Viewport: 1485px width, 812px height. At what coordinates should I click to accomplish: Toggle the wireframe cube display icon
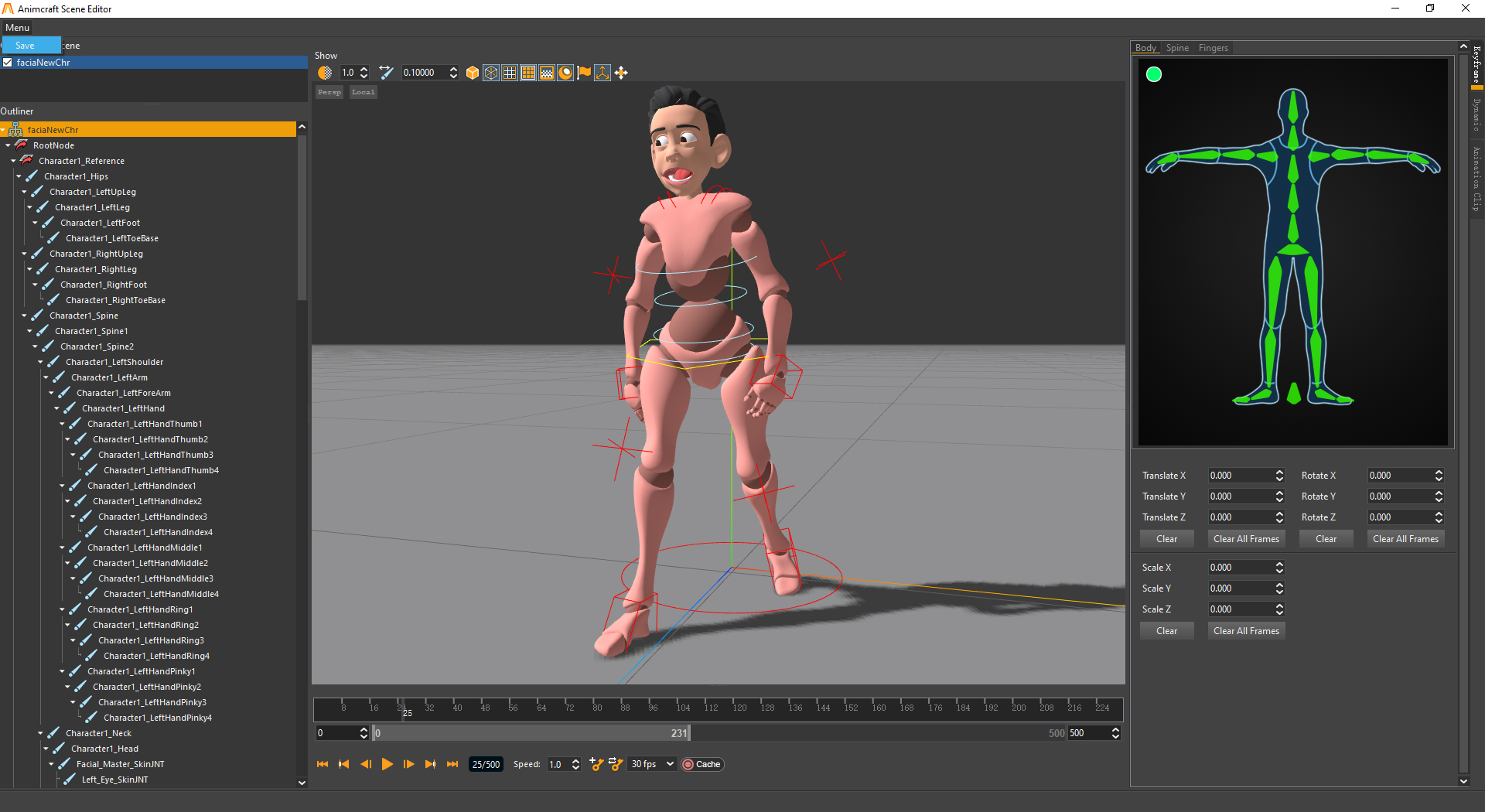click(491, 73)
